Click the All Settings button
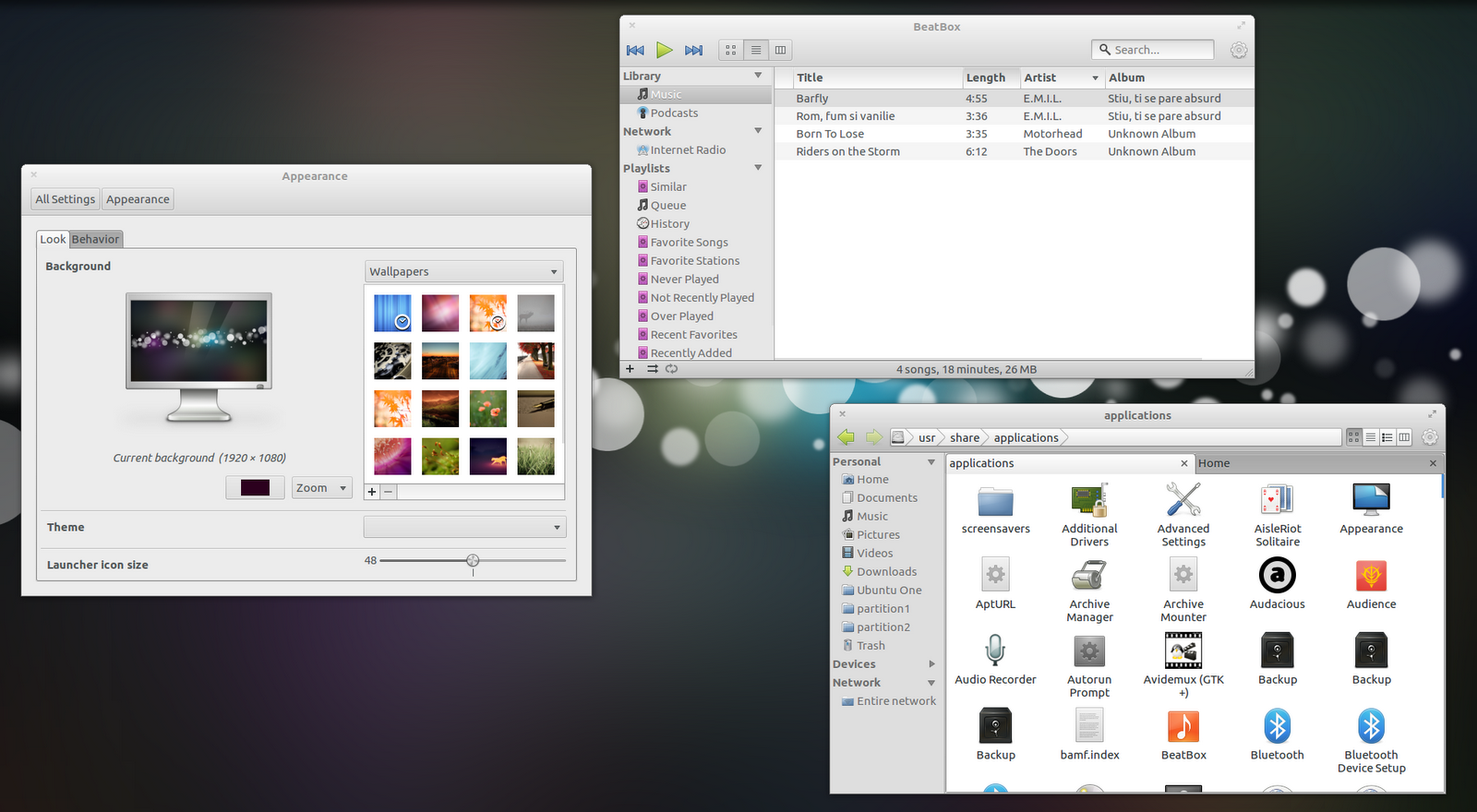 pyautogui.click(x=65, y=199)
